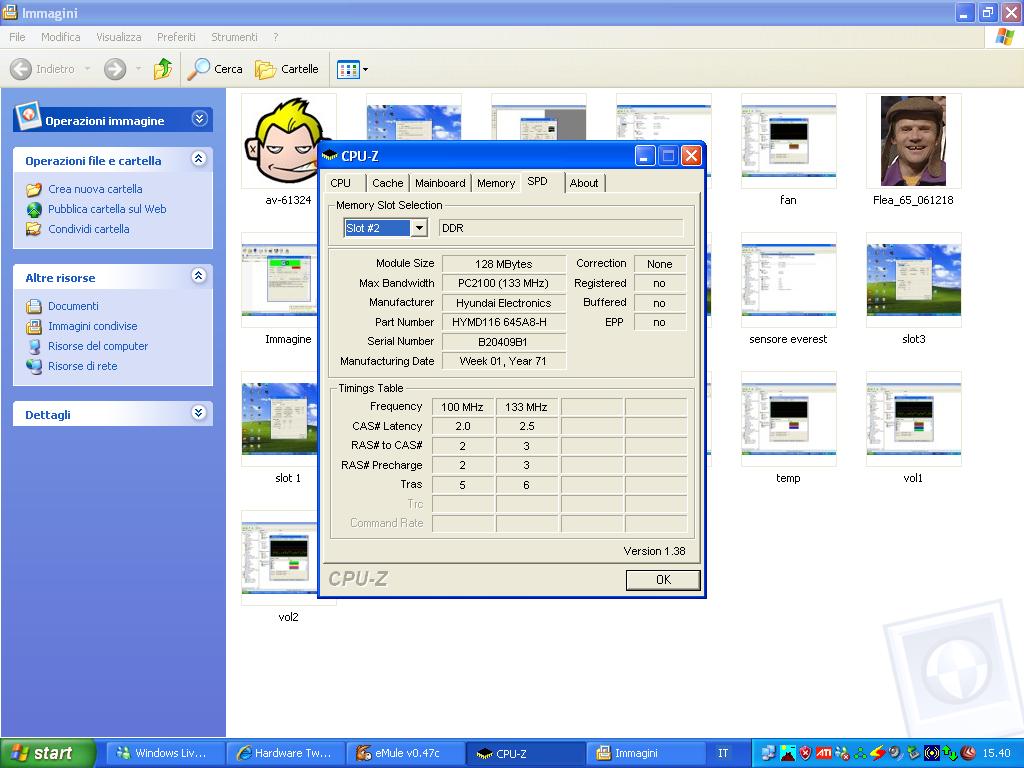Click the Up folder toolbar icon
This screenshot has height=768, width=1024.
[163, 69]
